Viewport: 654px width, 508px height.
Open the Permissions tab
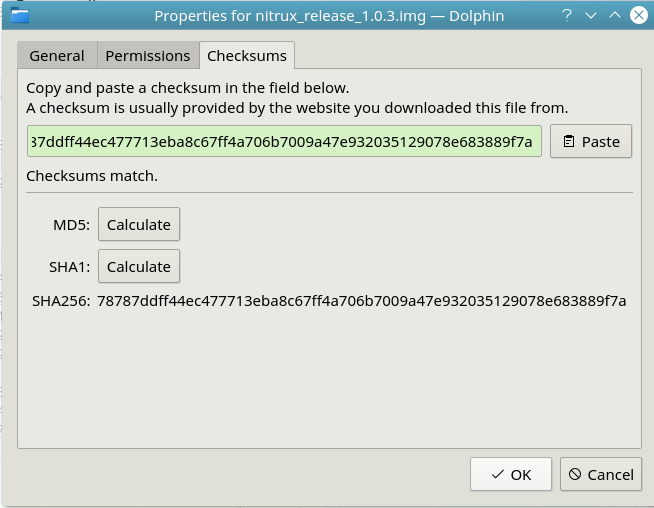(x=148, y=56)
